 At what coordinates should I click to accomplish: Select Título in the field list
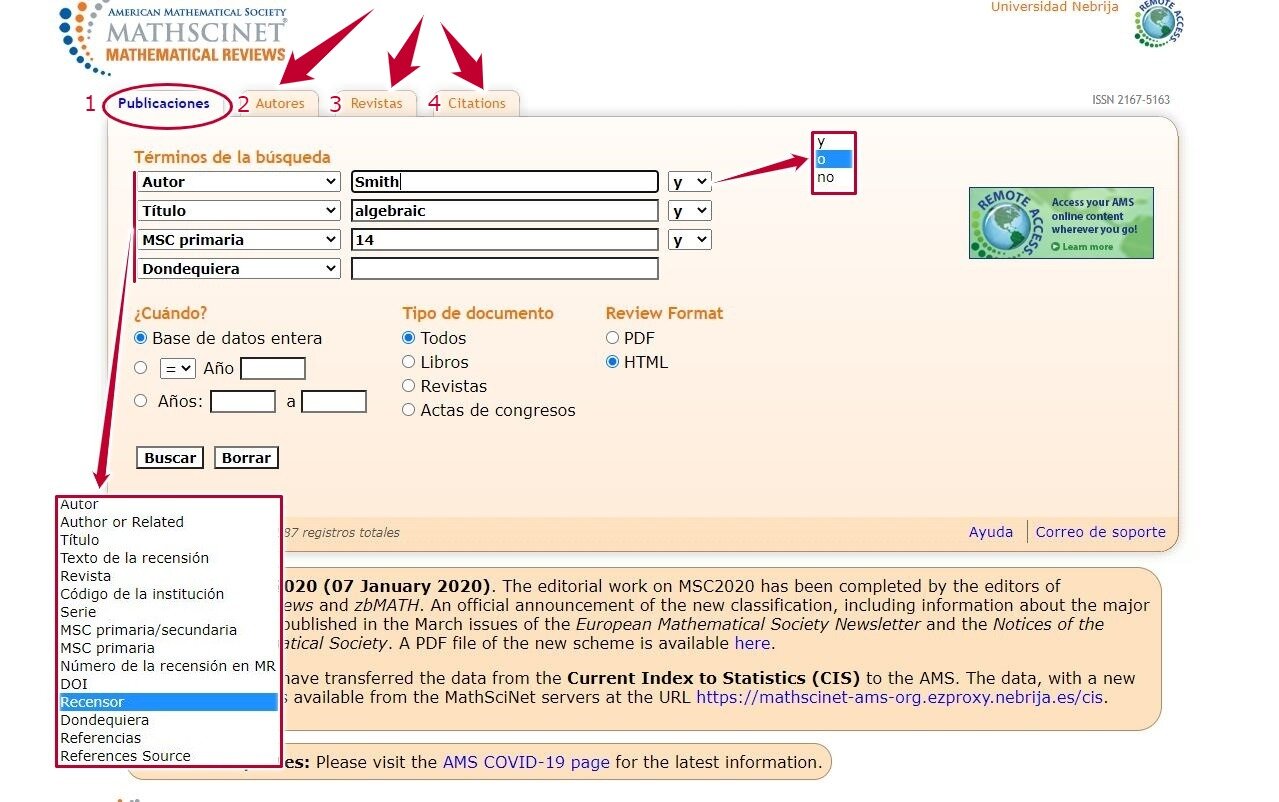[168, 540]
